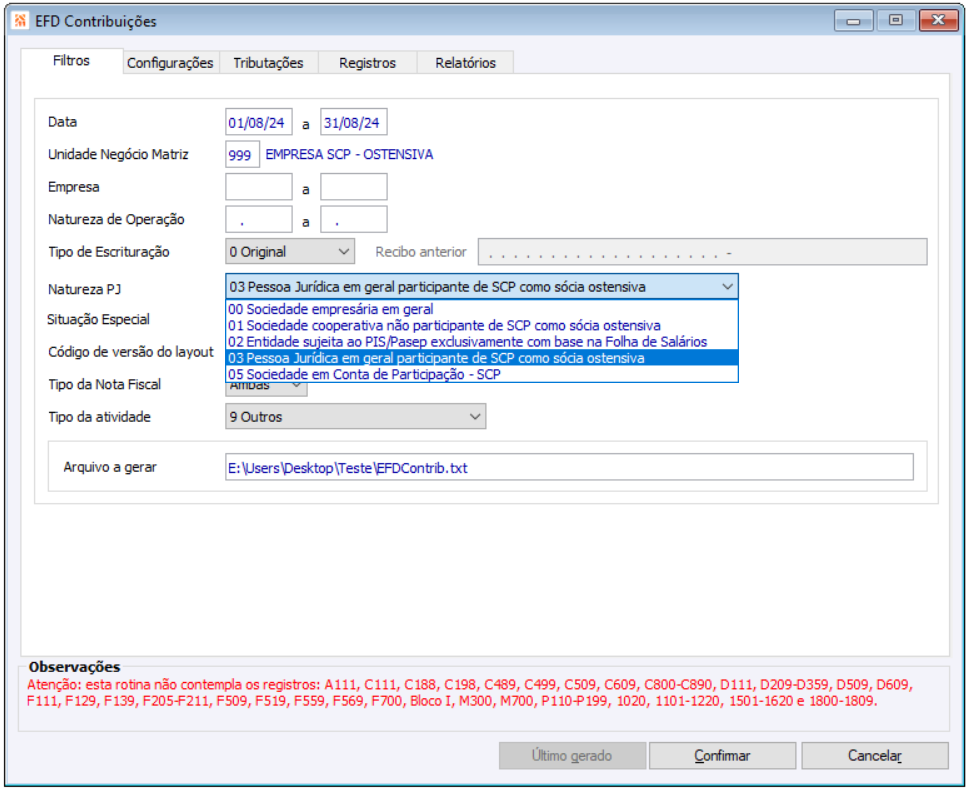This screenshot has width=971, height=790.
Task: Click the Recibo anterior field
Action: click(x=702, y=252)
